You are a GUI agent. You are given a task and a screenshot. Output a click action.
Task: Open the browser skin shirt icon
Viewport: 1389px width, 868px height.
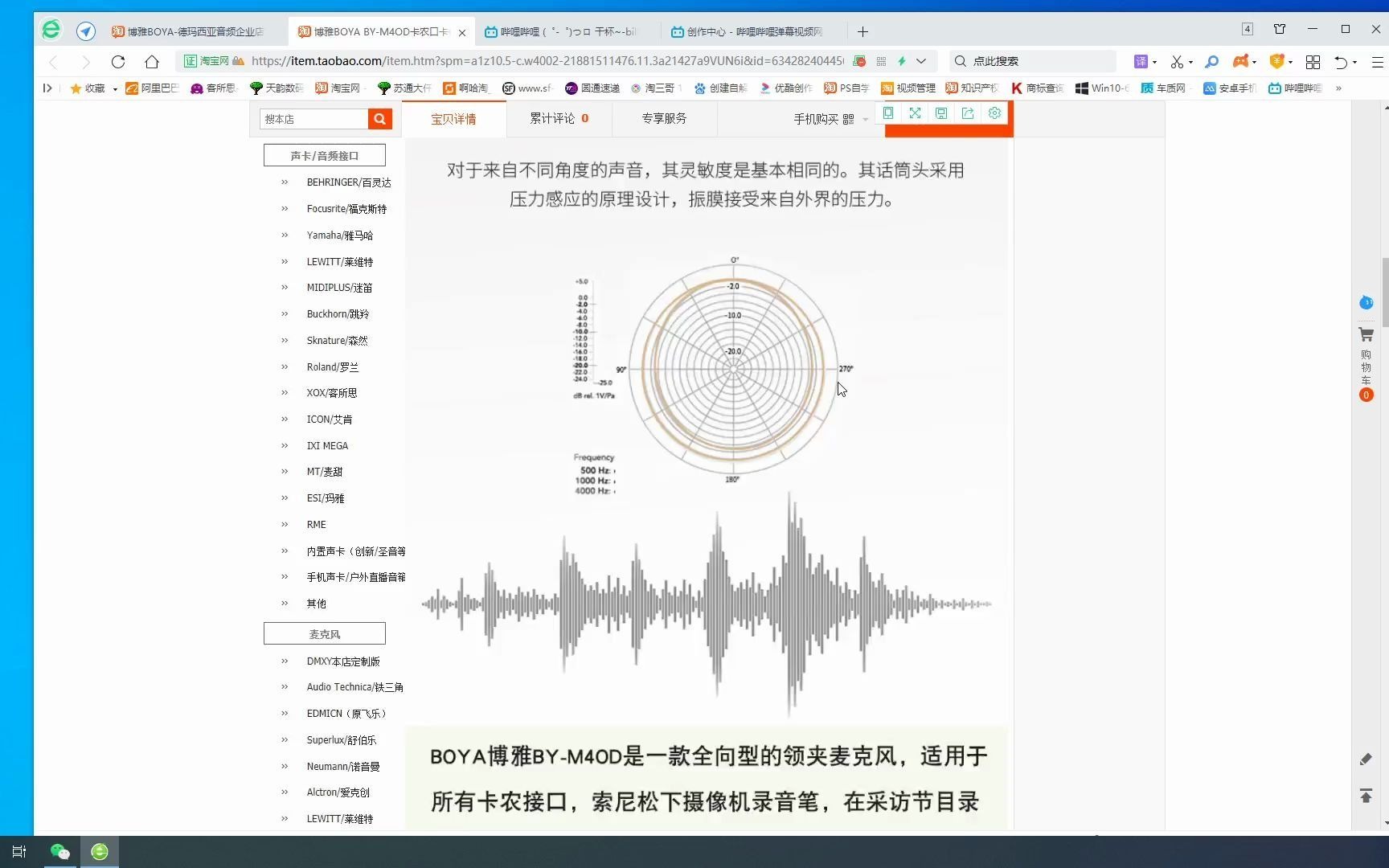(x=1280, y=29)
